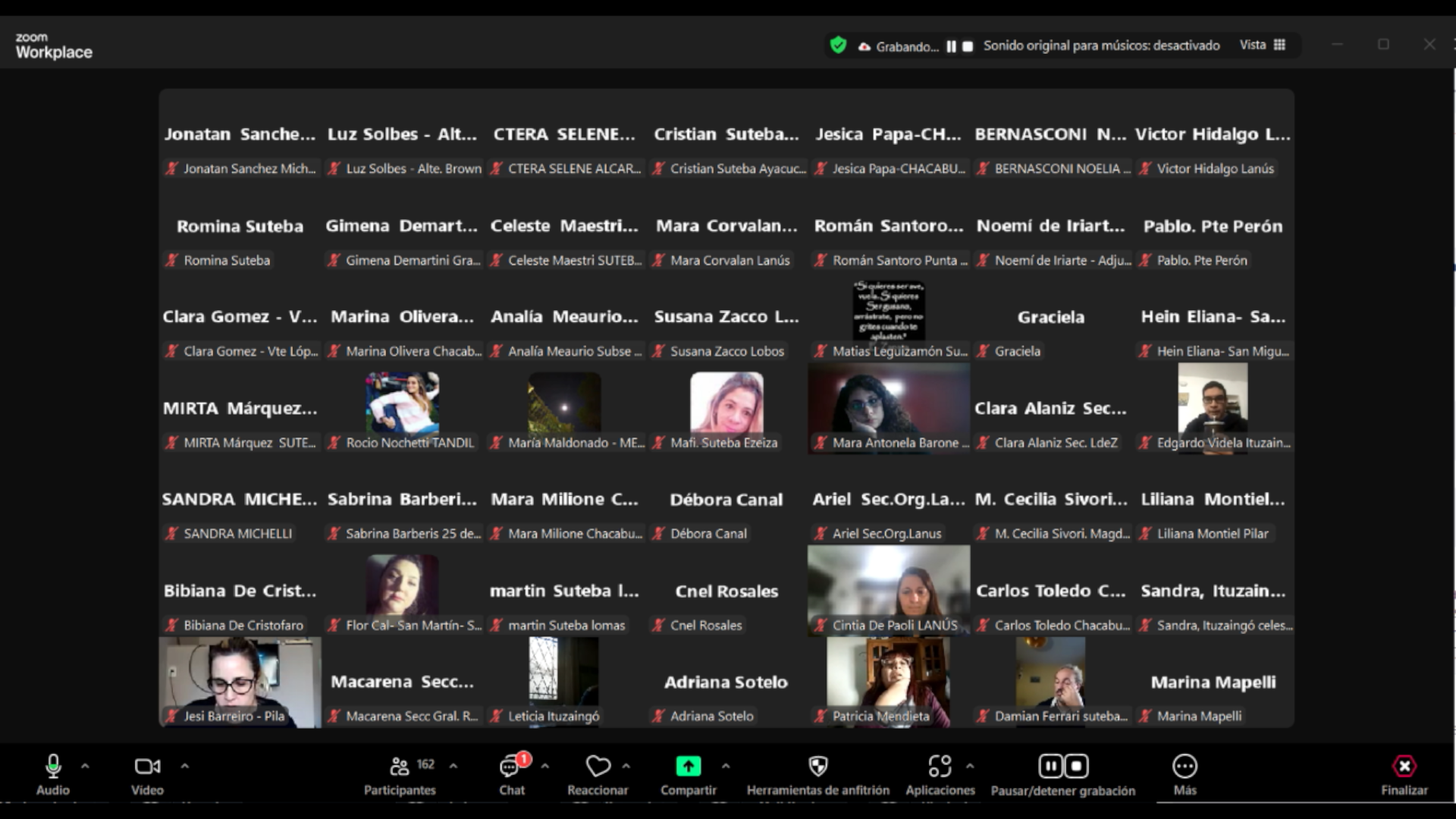Stop recording in bottom toolbar

pos(1077,767)
